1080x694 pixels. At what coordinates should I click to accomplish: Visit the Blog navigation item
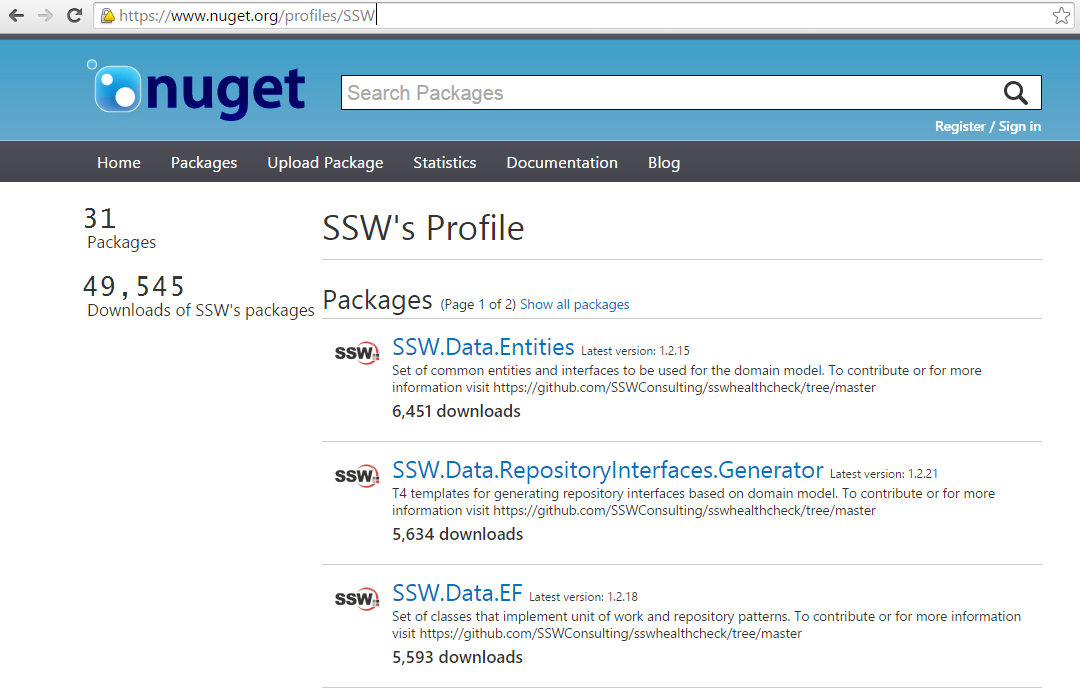pyautogui.click(x=663, y=162)
